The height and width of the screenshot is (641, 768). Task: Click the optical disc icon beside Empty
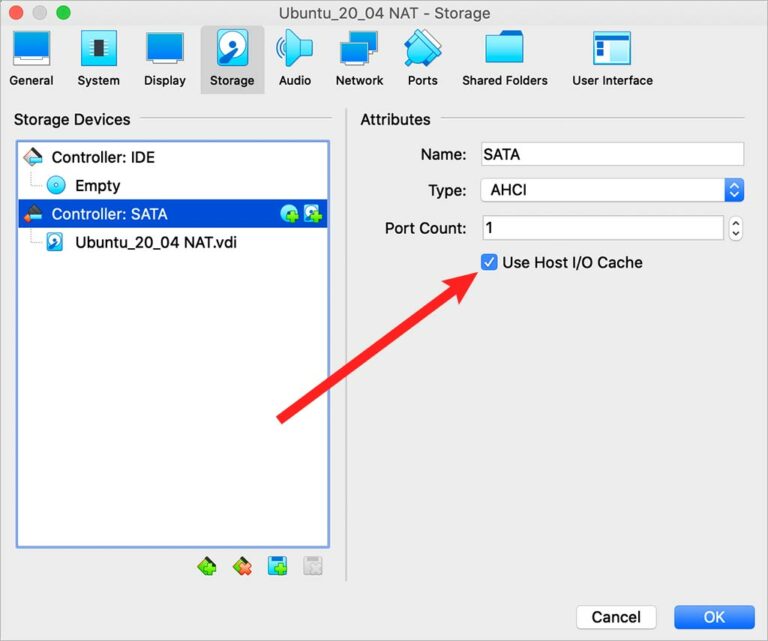[56, 185]
